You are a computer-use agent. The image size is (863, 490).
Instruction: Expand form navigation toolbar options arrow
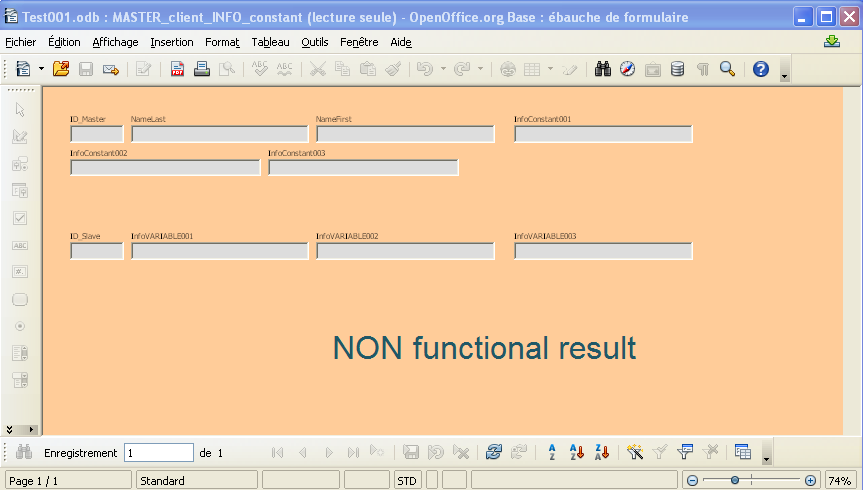[x=766, y=456]
